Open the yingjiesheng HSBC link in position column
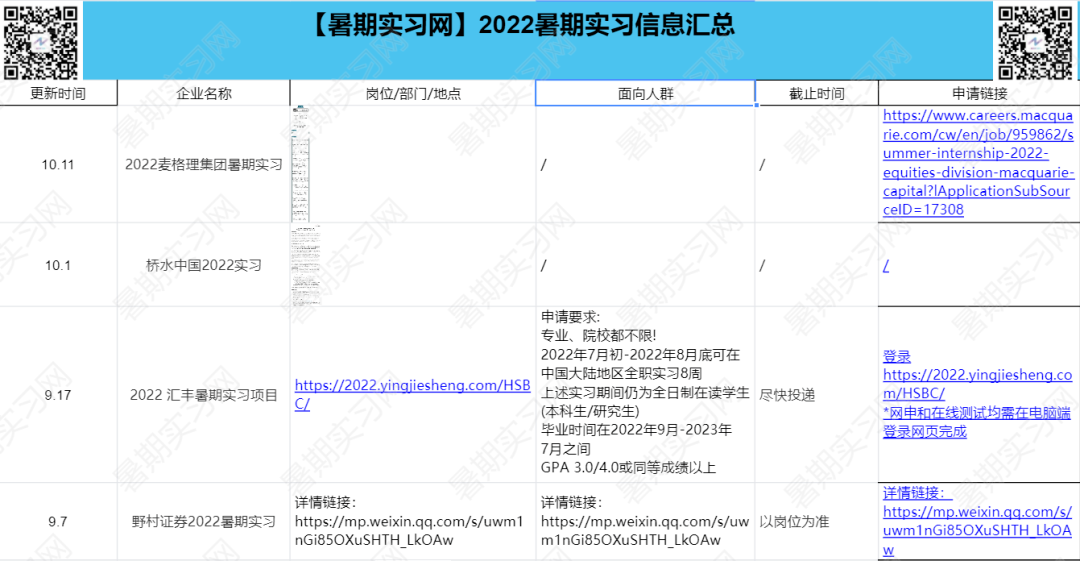Viewport: 1080px width, 561px height. (413, 394)
